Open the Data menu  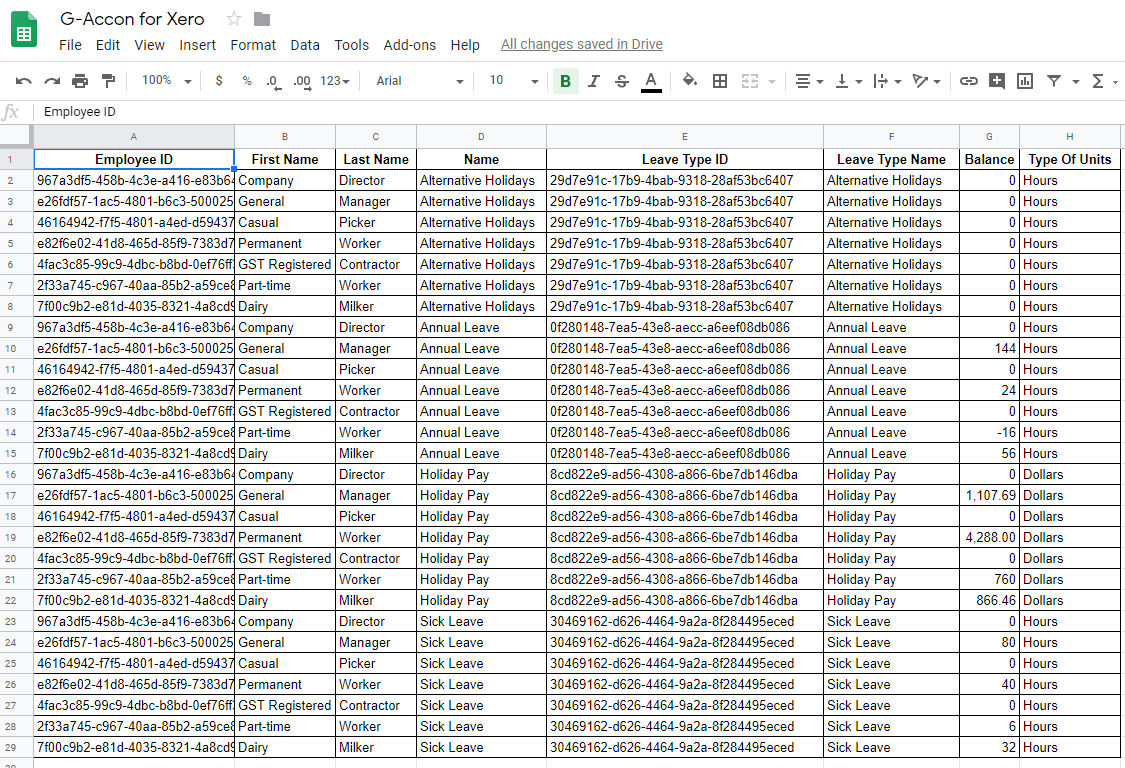point(305,45)
